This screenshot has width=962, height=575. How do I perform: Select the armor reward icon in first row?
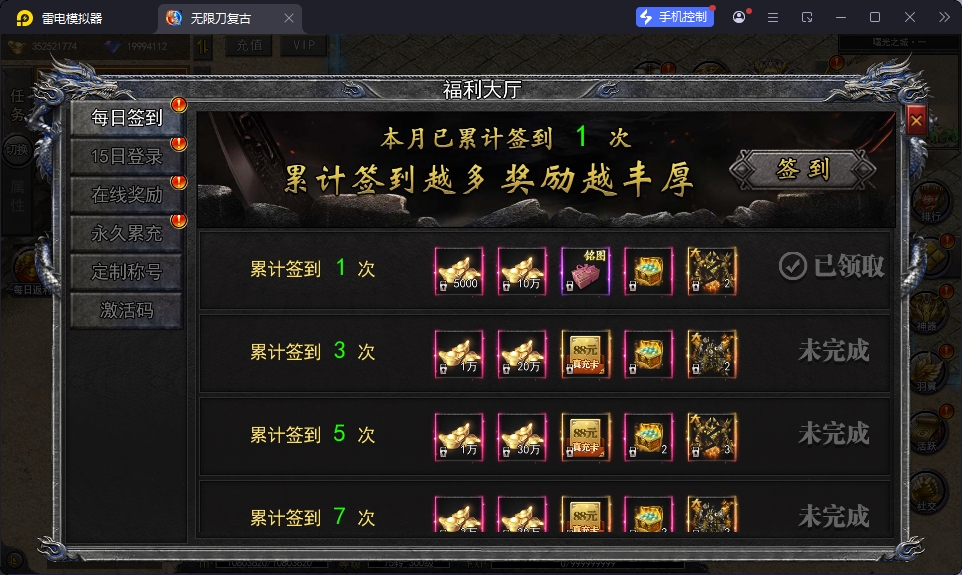coord(712,271)
